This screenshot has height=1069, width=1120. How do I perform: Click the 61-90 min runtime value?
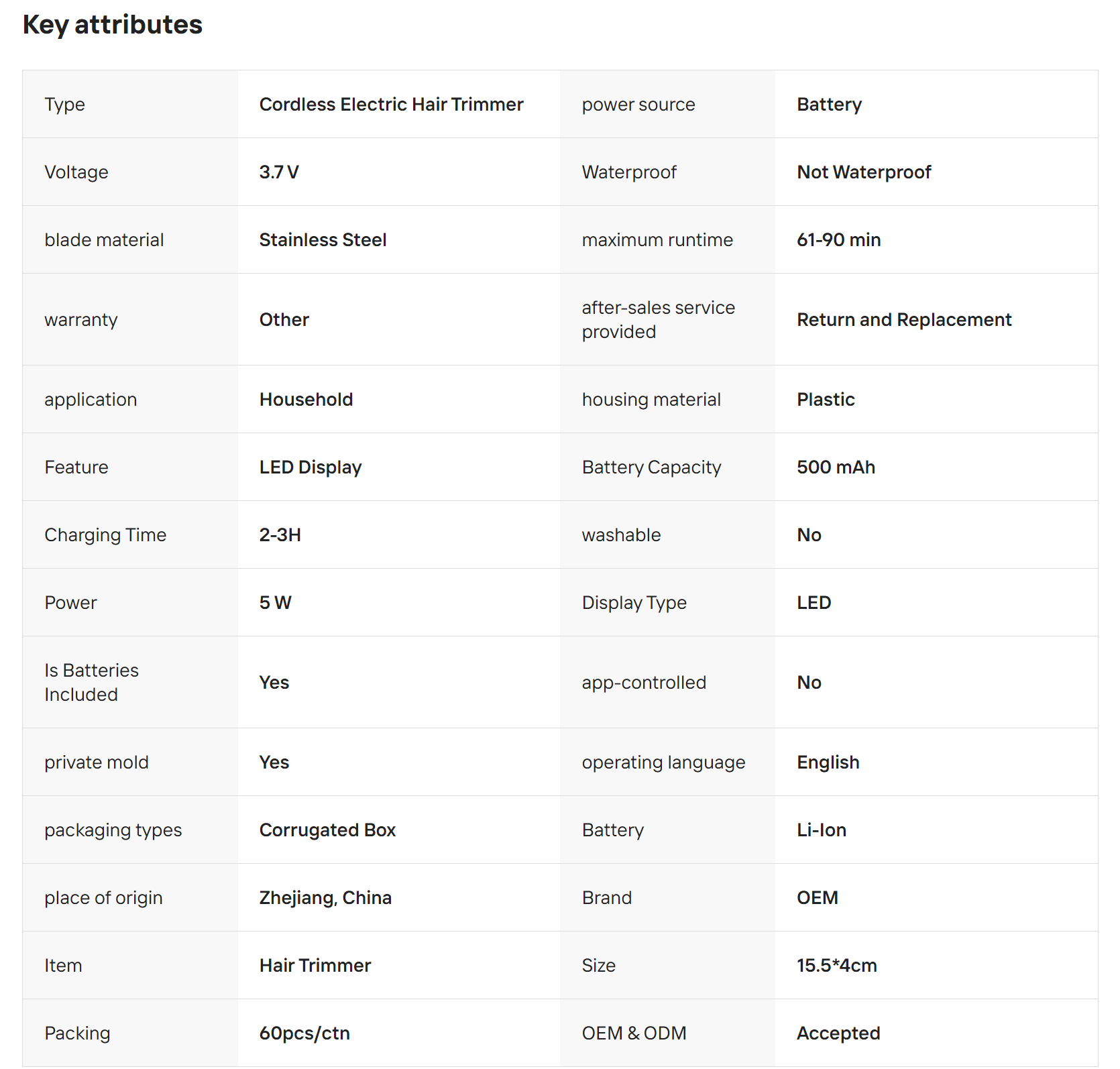point(838,240)
